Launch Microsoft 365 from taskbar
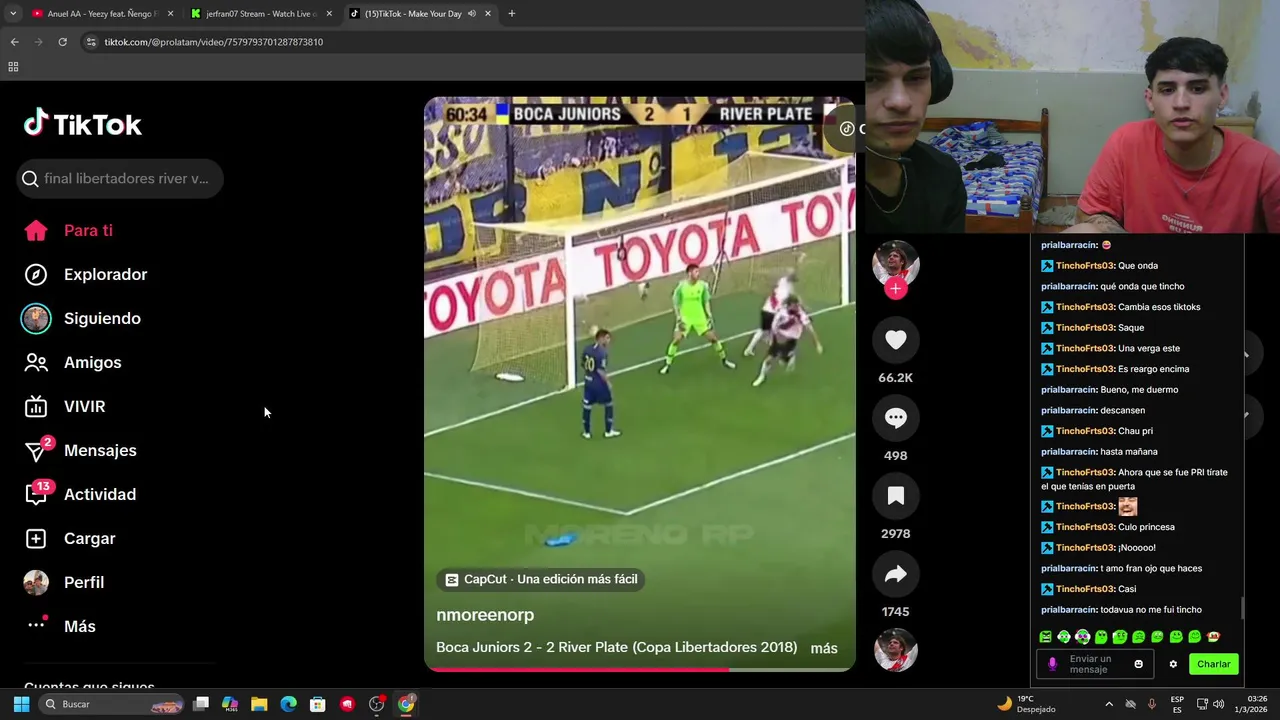 pos(230,704)
